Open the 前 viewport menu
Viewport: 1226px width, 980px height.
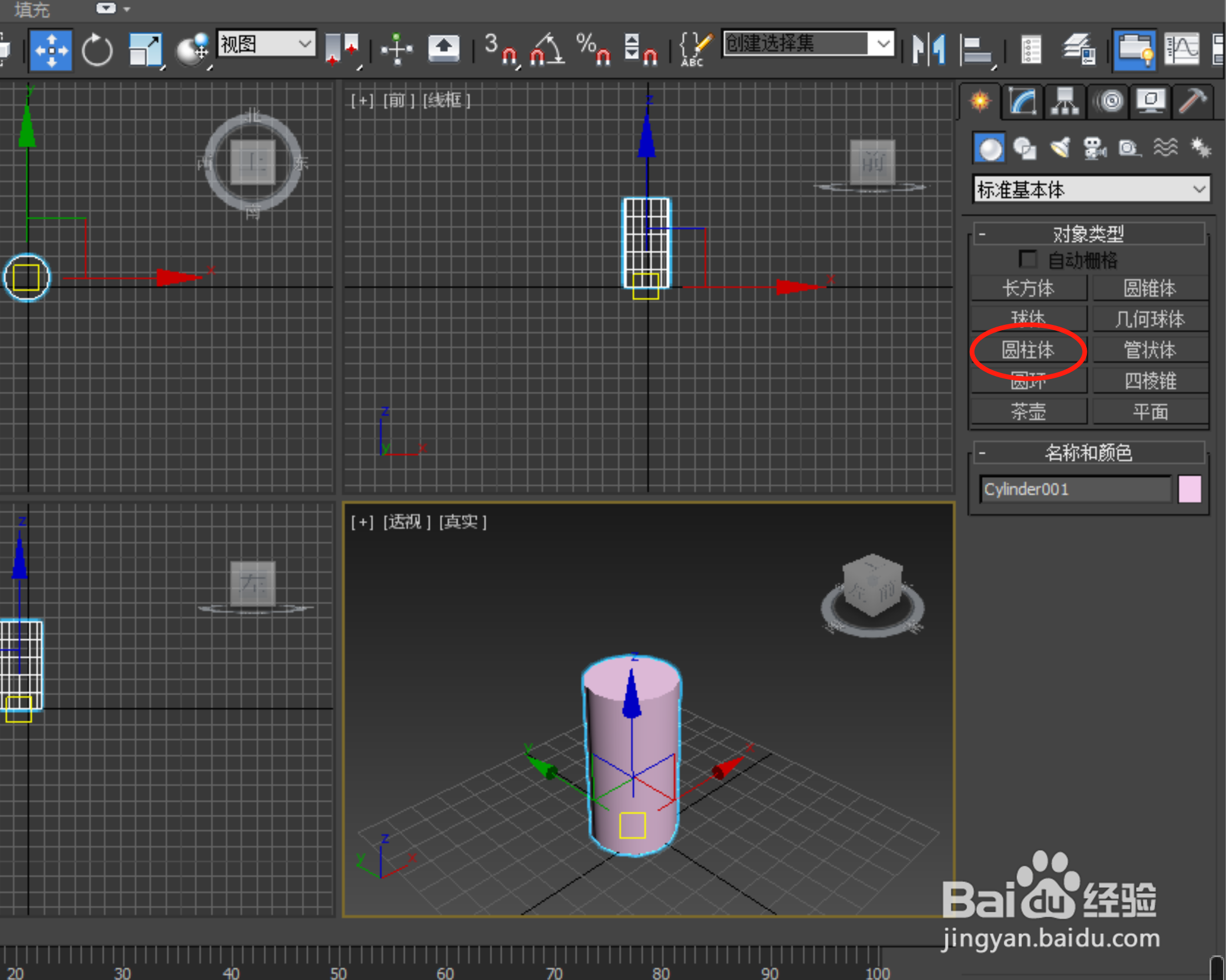tap(398, 100)
